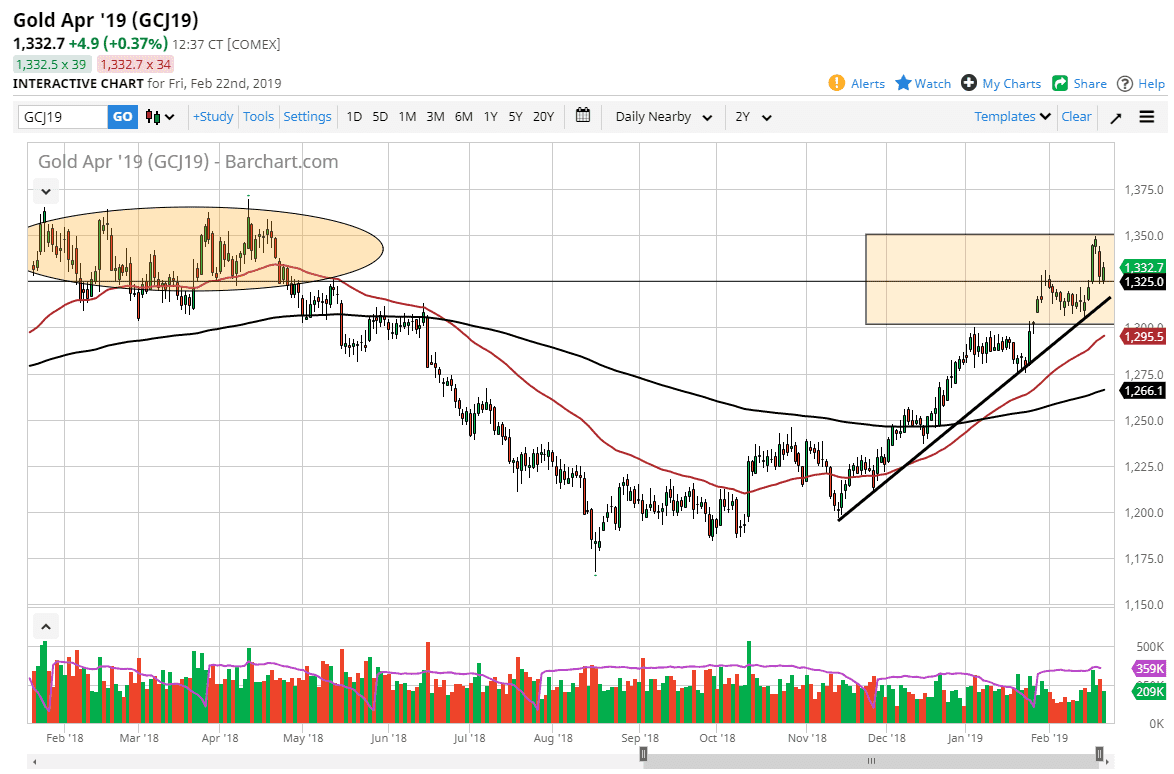1174x774 pixels.
Task: Click the +Study link
Action: (x=213, y=117)
